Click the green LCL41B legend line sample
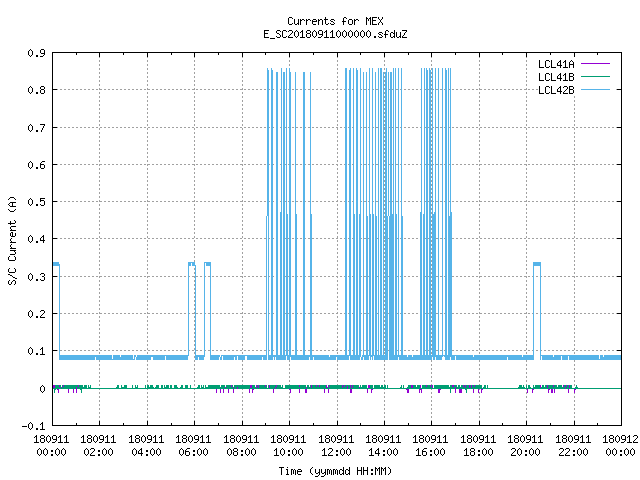This screenshot has width=640, height=480. [595, 76]
